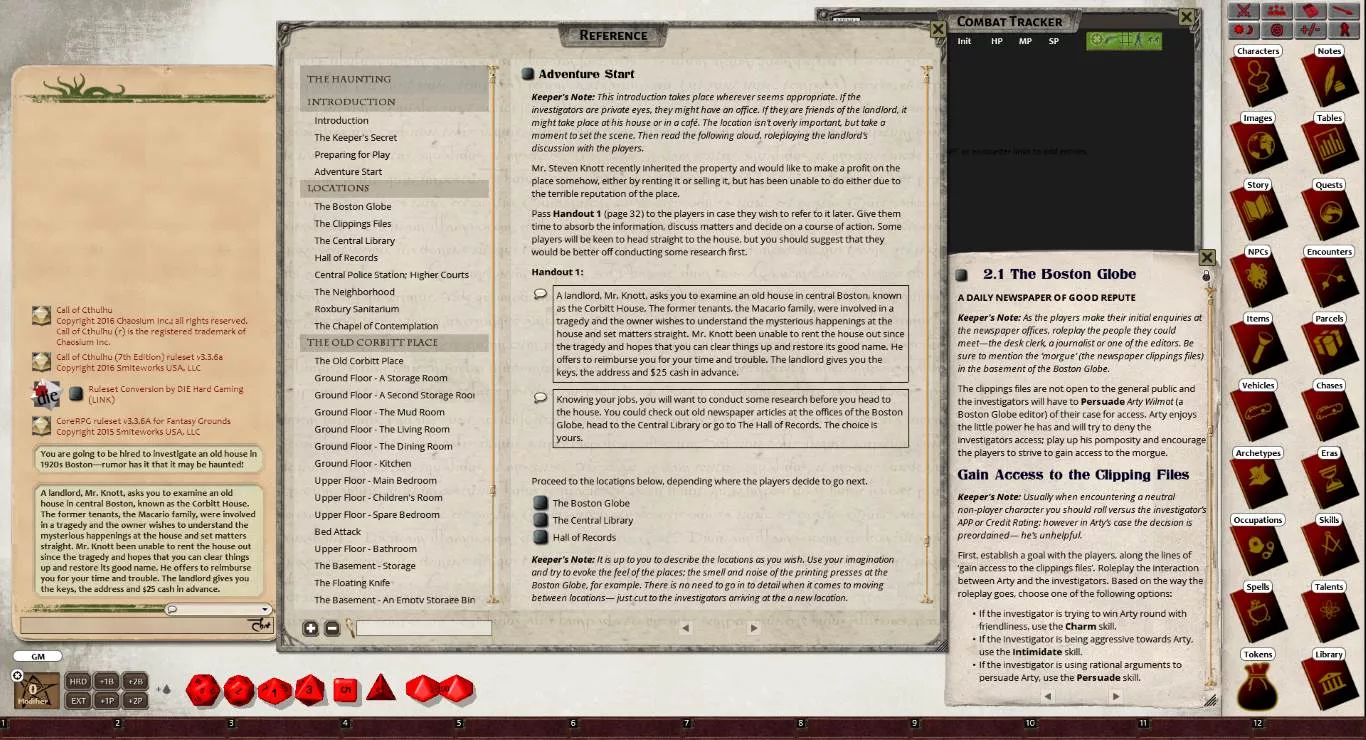Screen dimensions: 1366x740
Task: Open the Archetypes book in the sidebar
Action: tap(1258, 479)
